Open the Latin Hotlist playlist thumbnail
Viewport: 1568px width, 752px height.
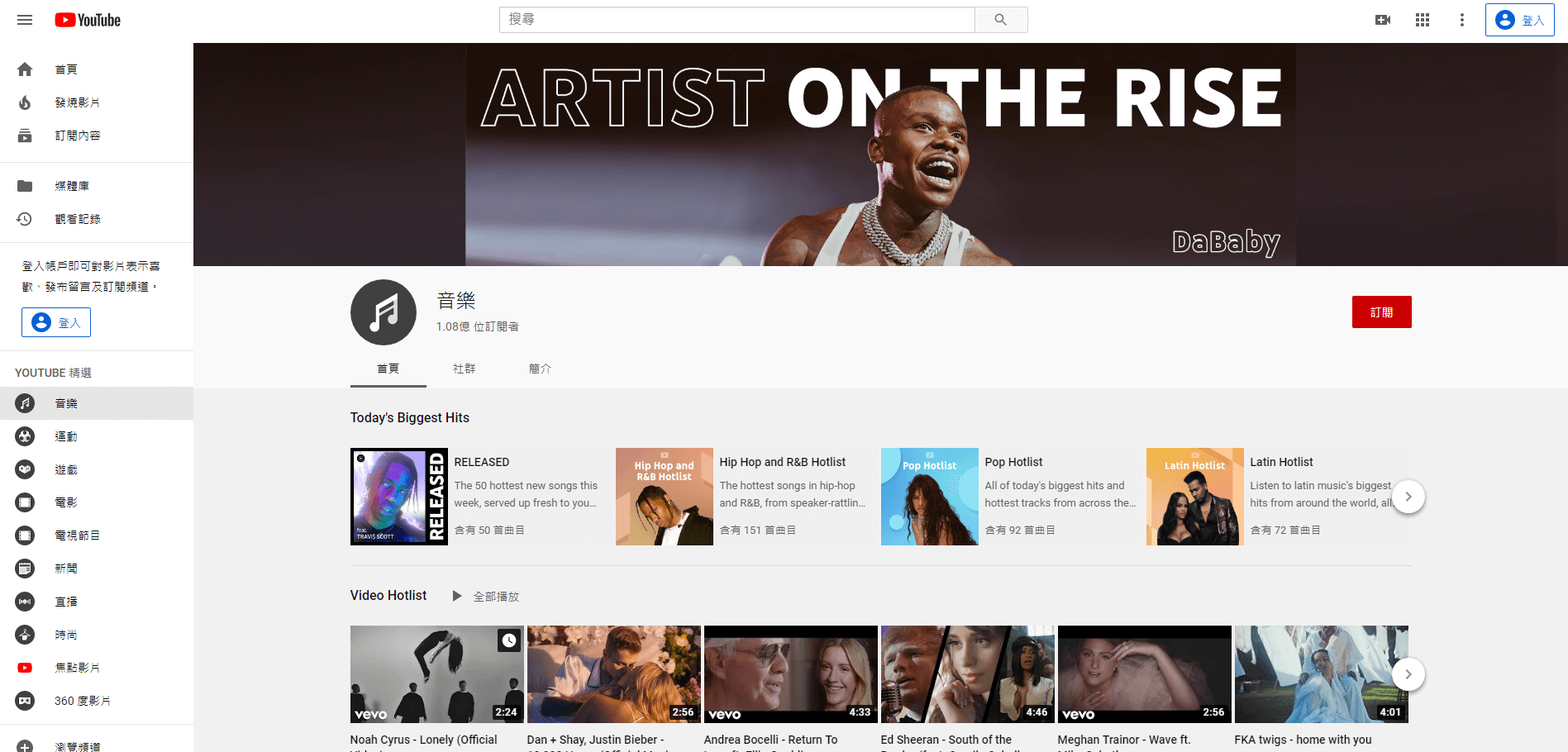(1195, 497)
